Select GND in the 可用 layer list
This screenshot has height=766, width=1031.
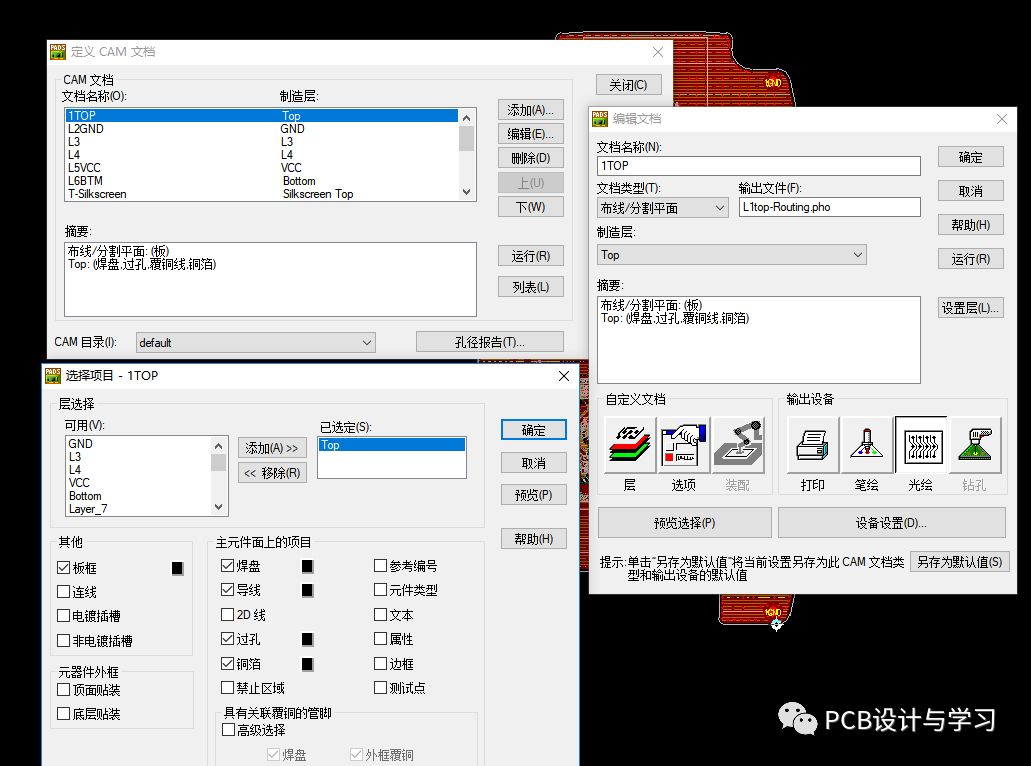tap(139, 444)
